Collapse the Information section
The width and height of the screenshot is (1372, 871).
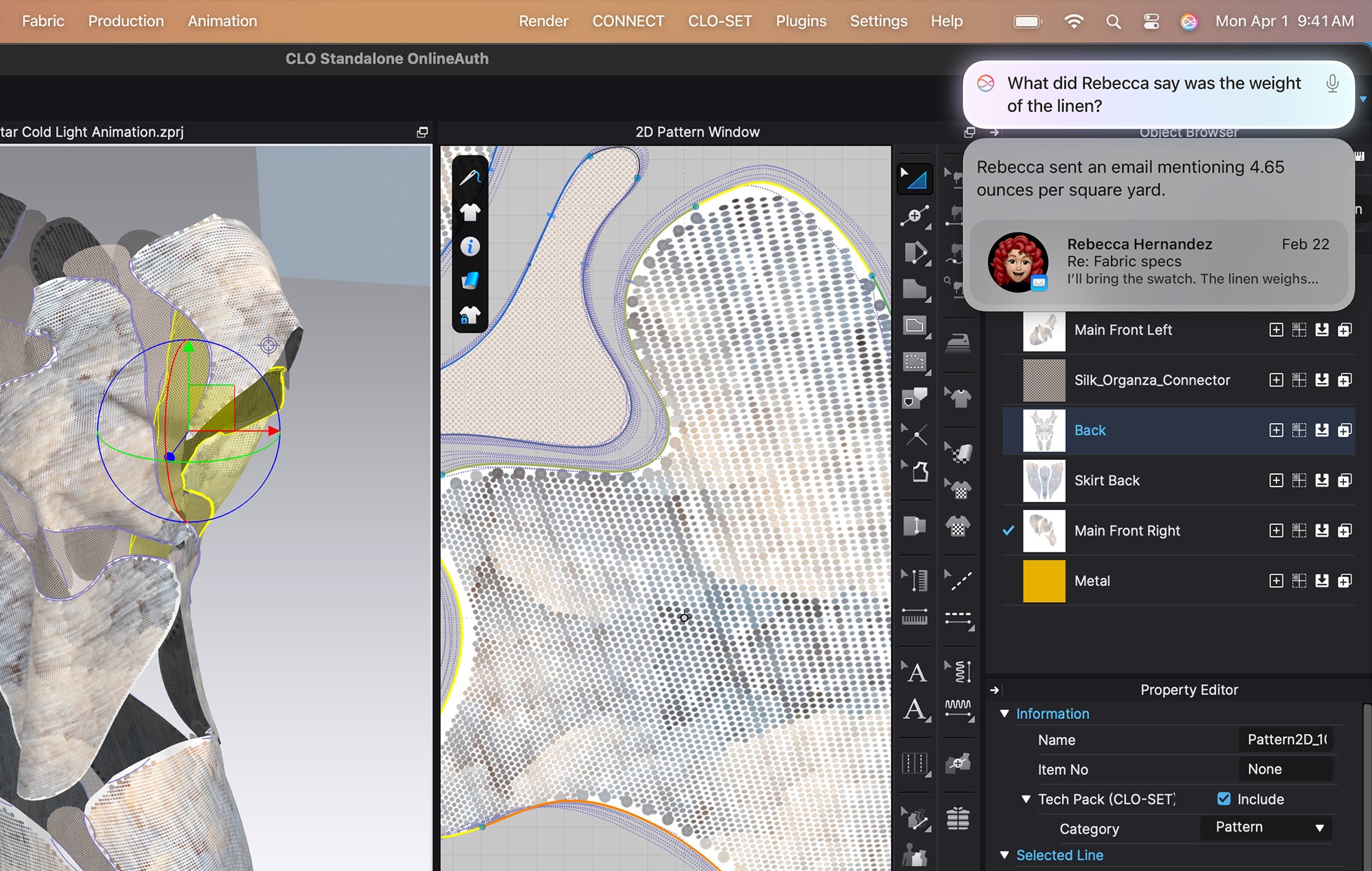coord(1005,713)
